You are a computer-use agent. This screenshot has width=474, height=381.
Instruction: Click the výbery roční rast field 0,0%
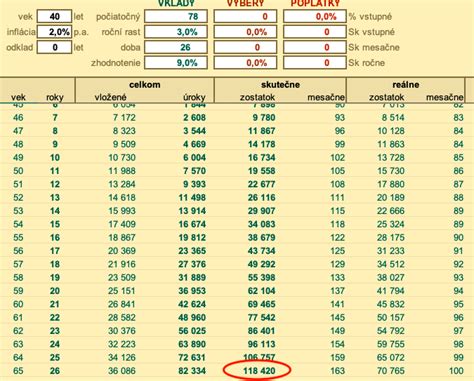point(245,32)
